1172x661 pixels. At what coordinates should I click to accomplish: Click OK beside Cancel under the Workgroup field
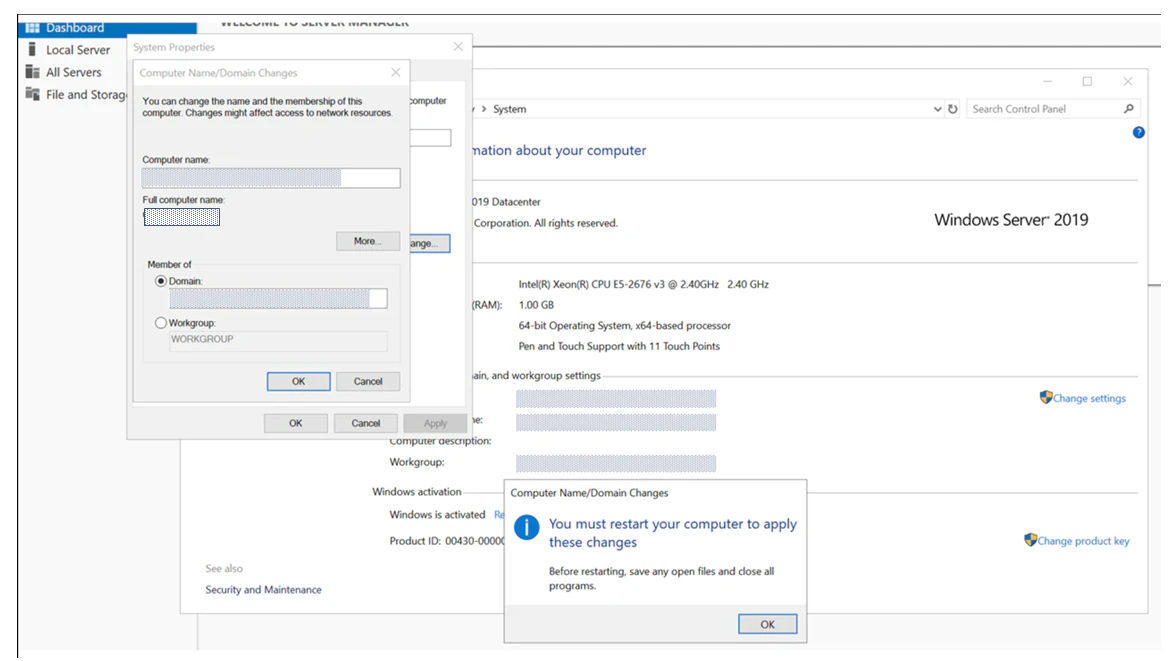pos(298,381)
